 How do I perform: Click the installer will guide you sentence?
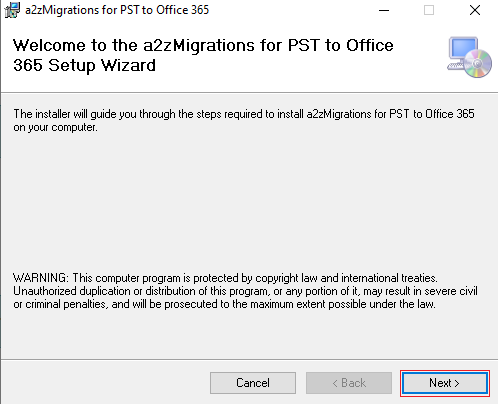pyautogui.click(x=244, y=114)
